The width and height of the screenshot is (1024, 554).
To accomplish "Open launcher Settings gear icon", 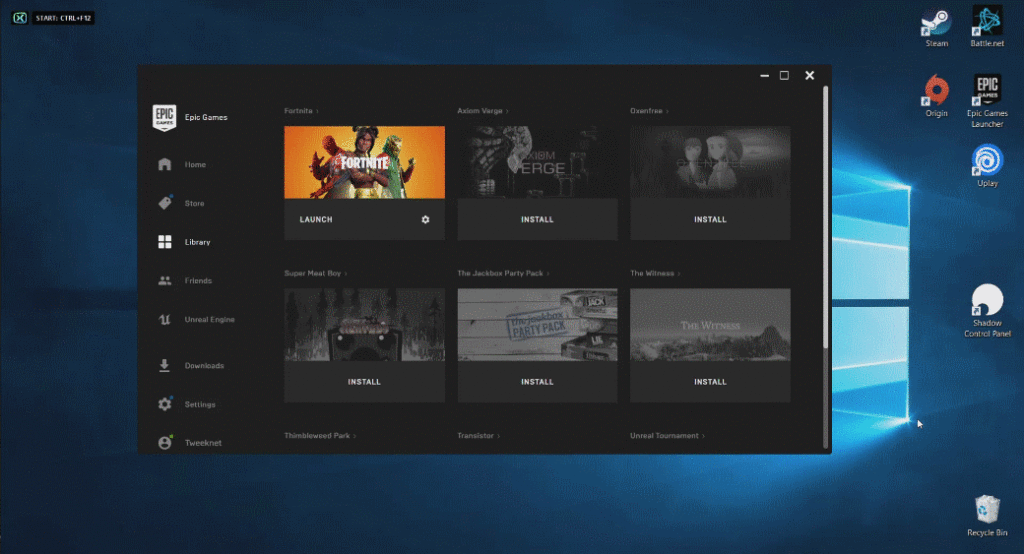I will [165, 404].
